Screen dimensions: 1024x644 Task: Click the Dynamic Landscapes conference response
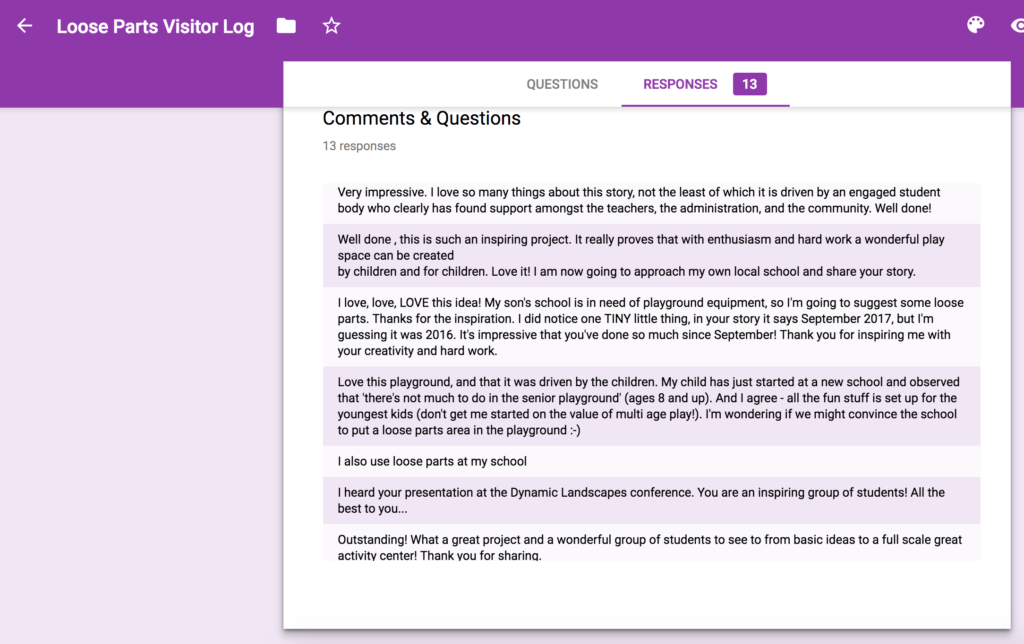coord(651,500)
